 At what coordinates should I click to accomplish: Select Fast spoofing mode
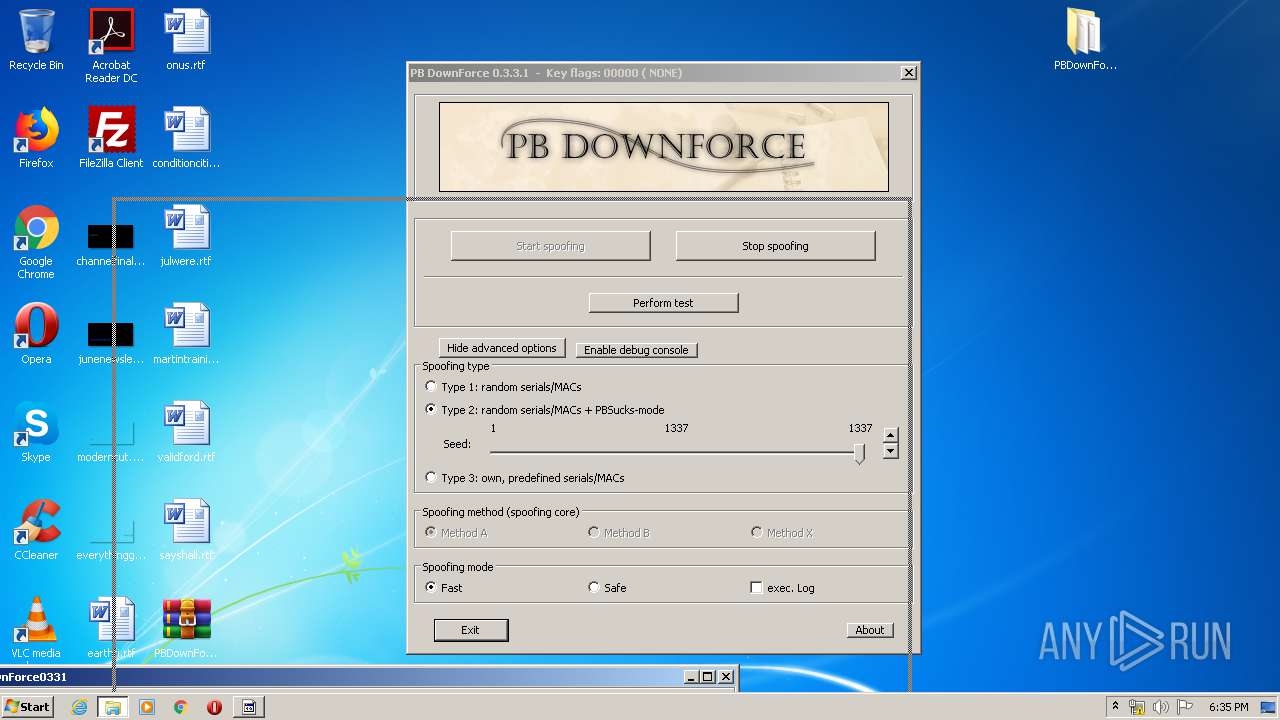click(431, 588)
